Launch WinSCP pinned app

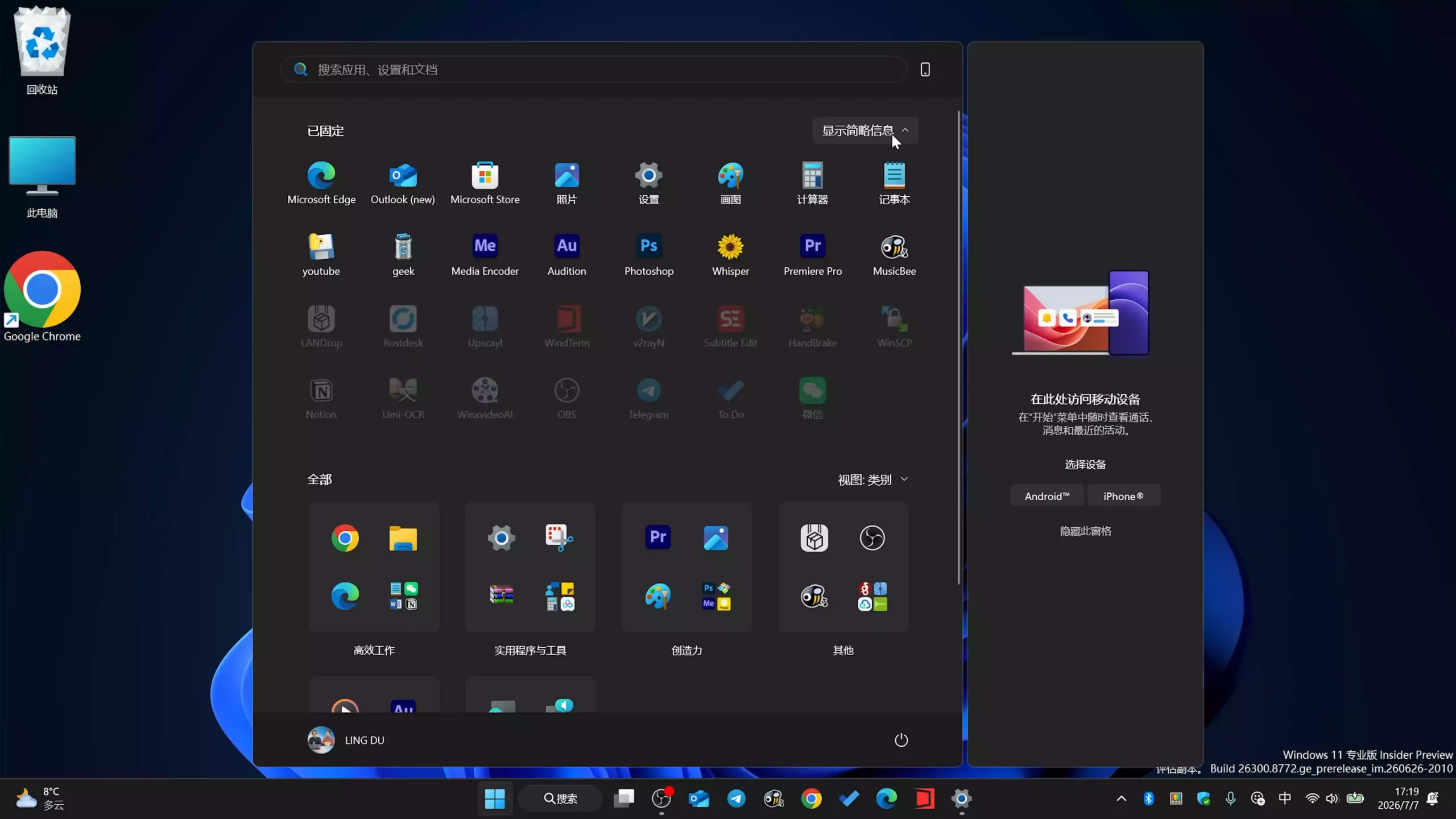click(x=894, y=326)
